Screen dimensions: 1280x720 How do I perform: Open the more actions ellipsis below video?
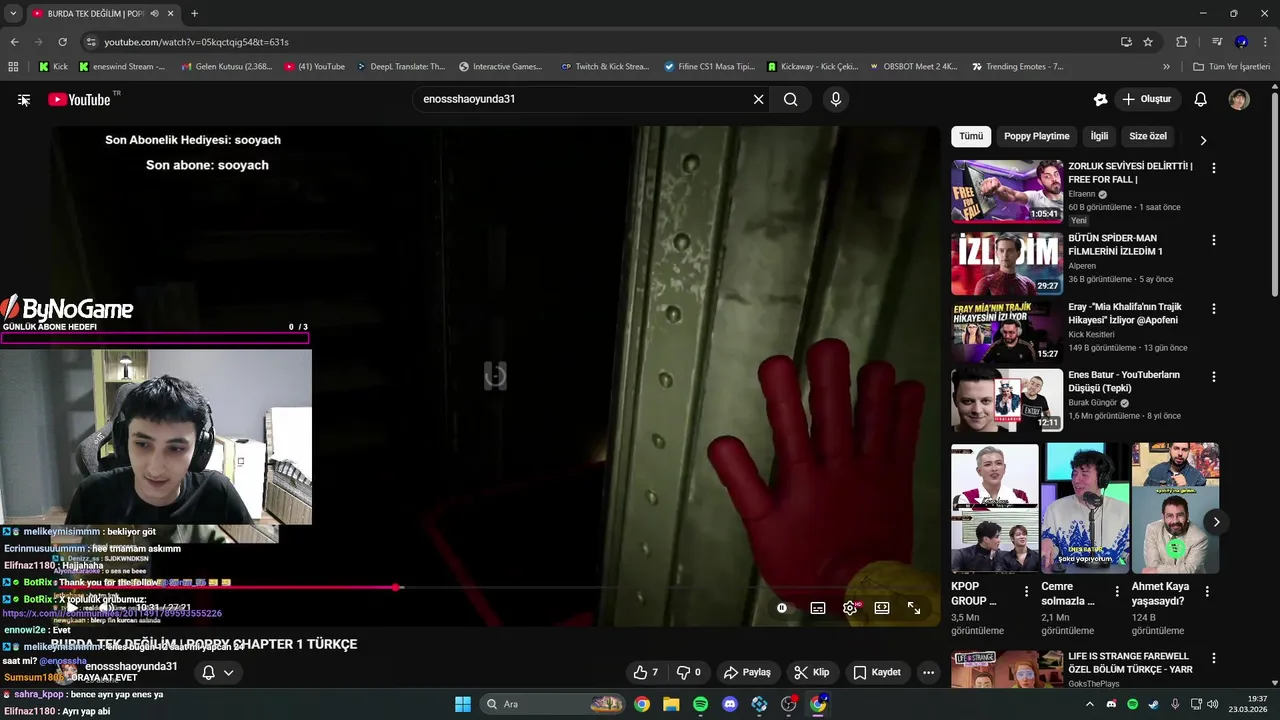click(929, 672)
